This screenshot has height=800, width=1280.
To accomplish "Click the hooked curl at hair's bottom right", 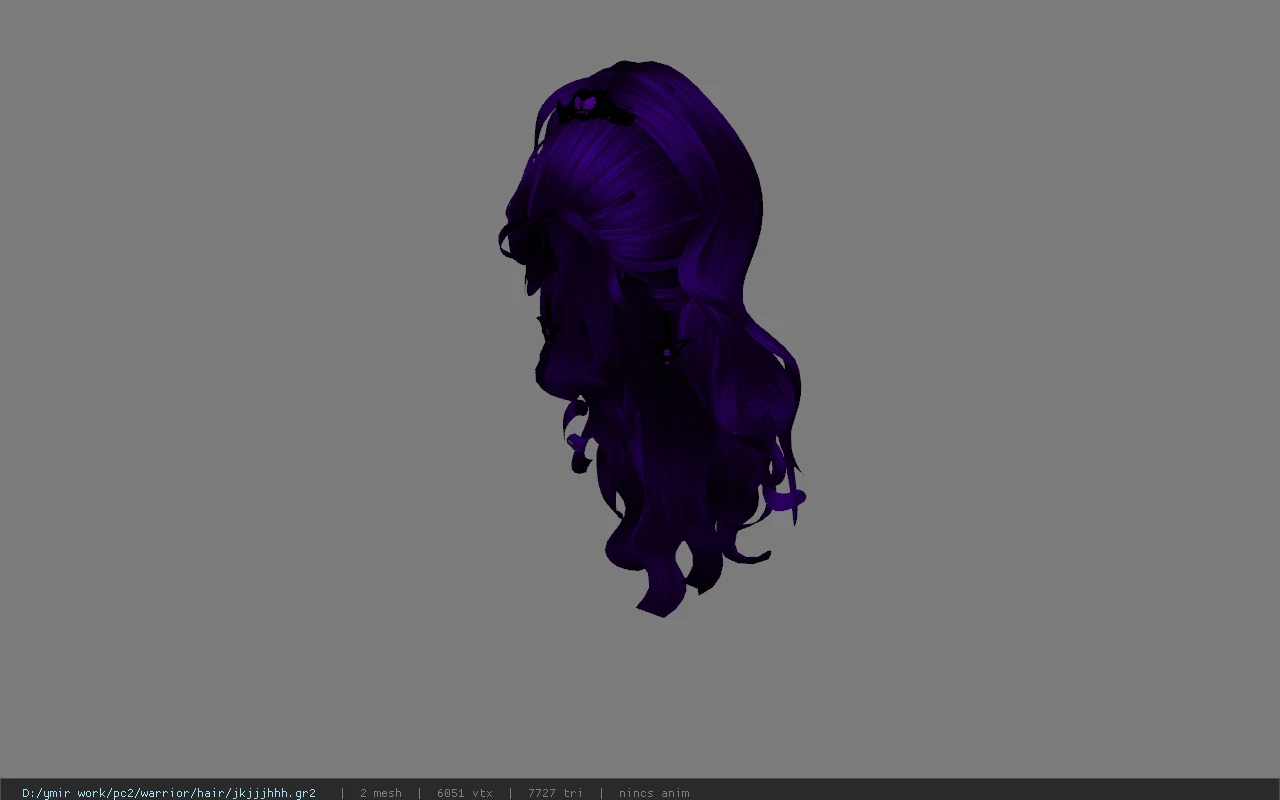I will pyautogui.click(x=748, y=555).
